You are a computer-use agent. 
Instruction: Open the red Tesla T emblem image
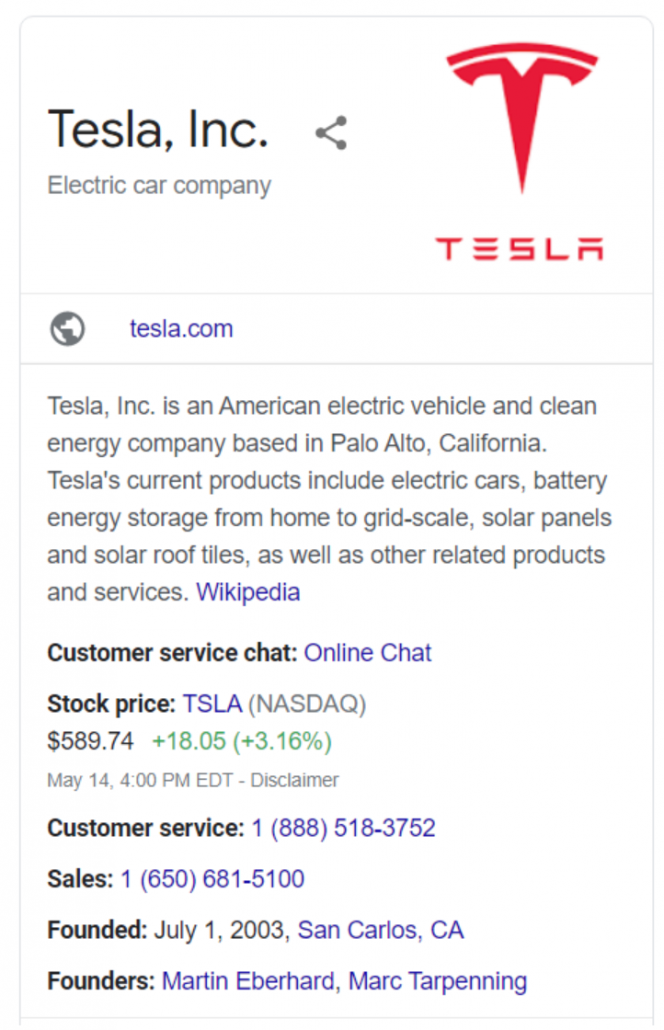pos(522,117)
